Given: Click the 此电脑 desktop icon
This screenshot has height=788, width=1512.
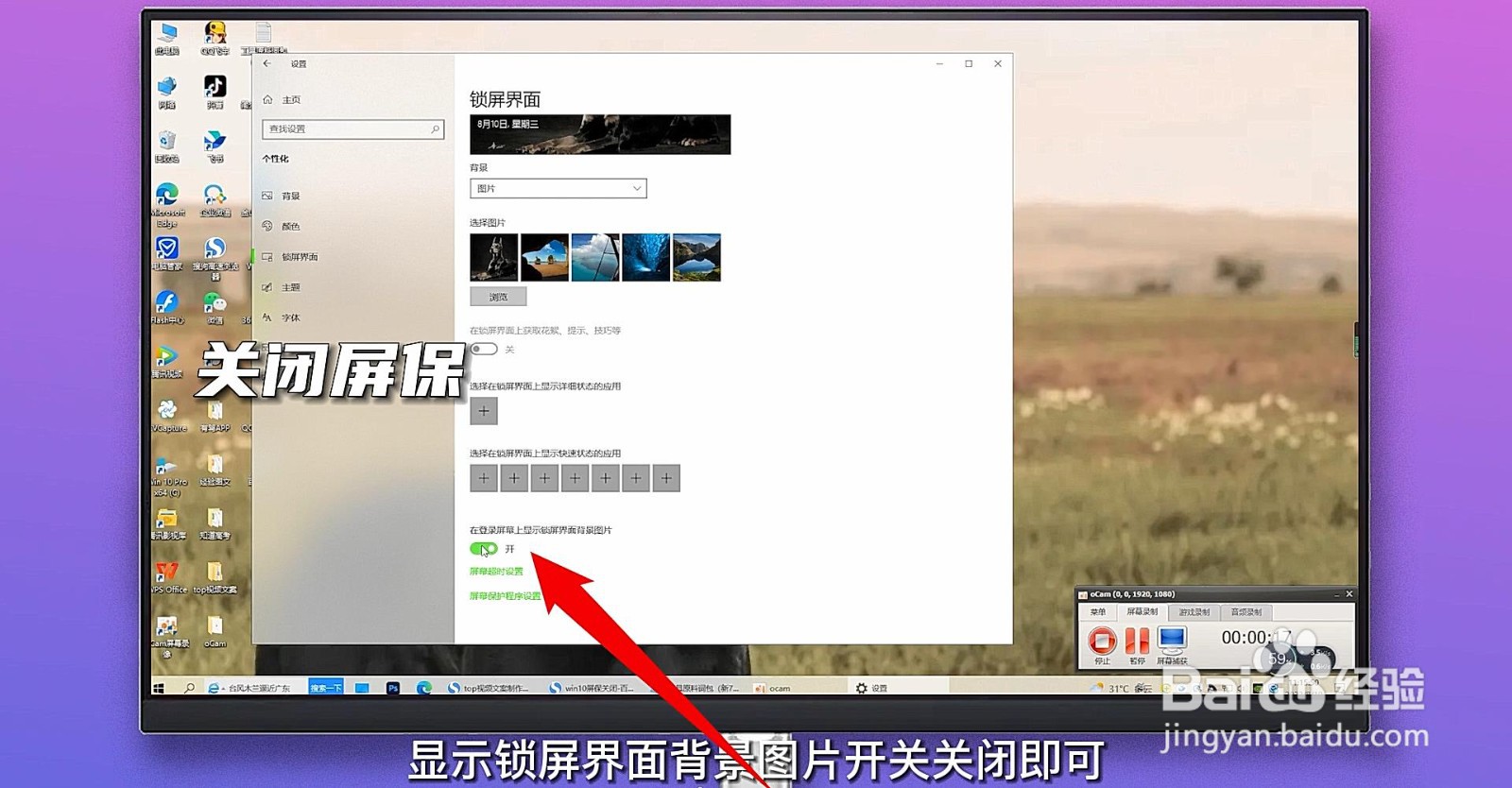Looking at the screenshot, I should (x=167, y=39).
